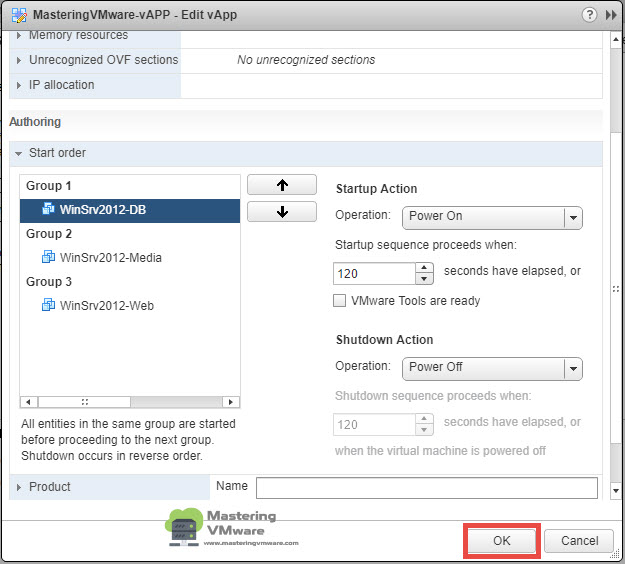Click the start order list left scroll arrow

[29, 402]
